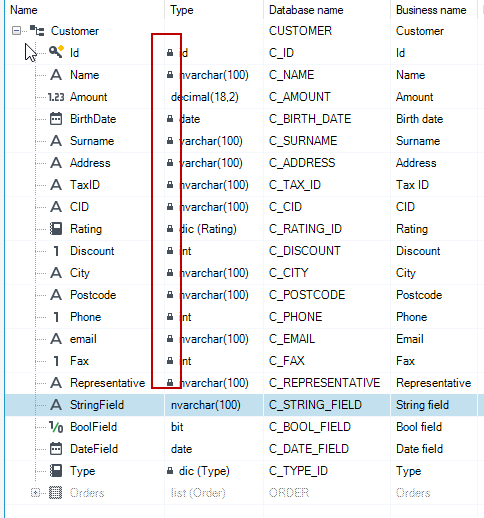The image size is (484, 518).
Task: Click the text type icon beside Representative
Action: pyautogui.click(x=56, y=383)
